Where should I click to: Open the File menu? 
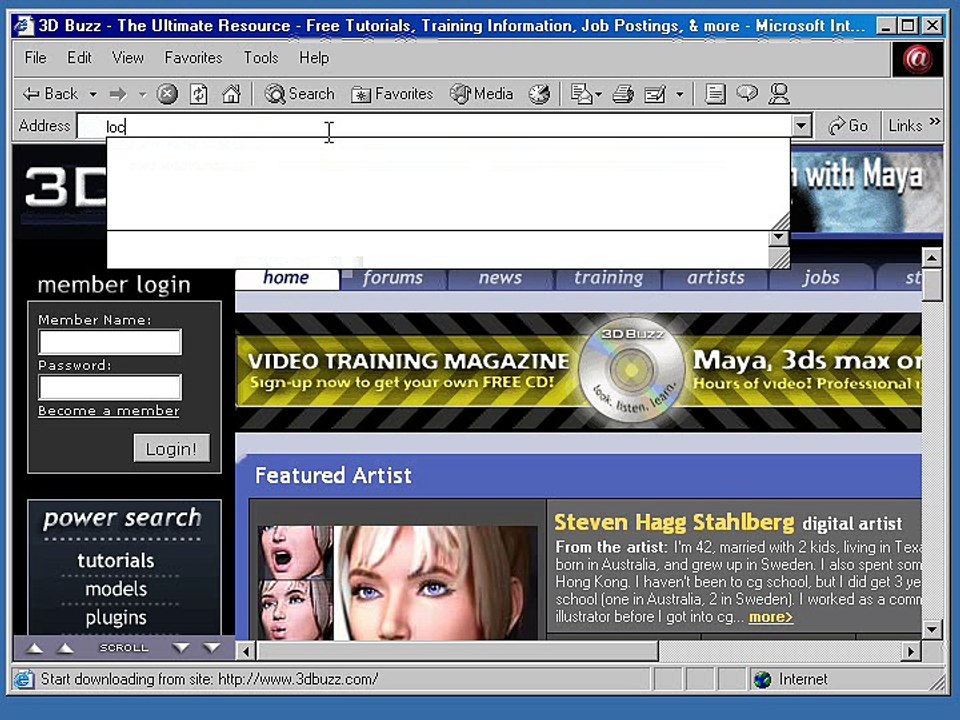(x=36, y=58)
